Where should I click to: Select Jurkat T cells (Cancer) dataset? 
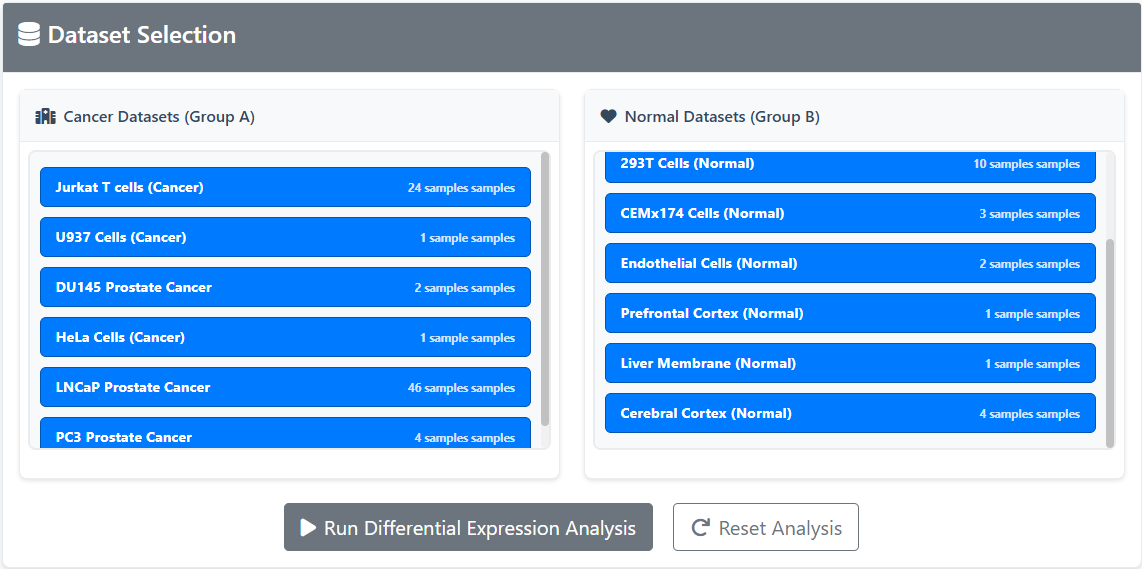point(286,187)
